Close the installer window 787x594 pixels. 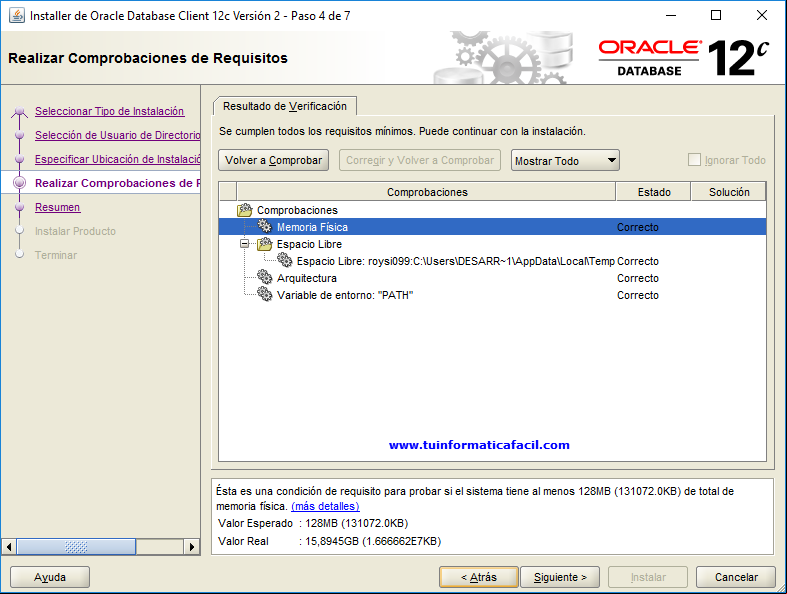[761, 16]
